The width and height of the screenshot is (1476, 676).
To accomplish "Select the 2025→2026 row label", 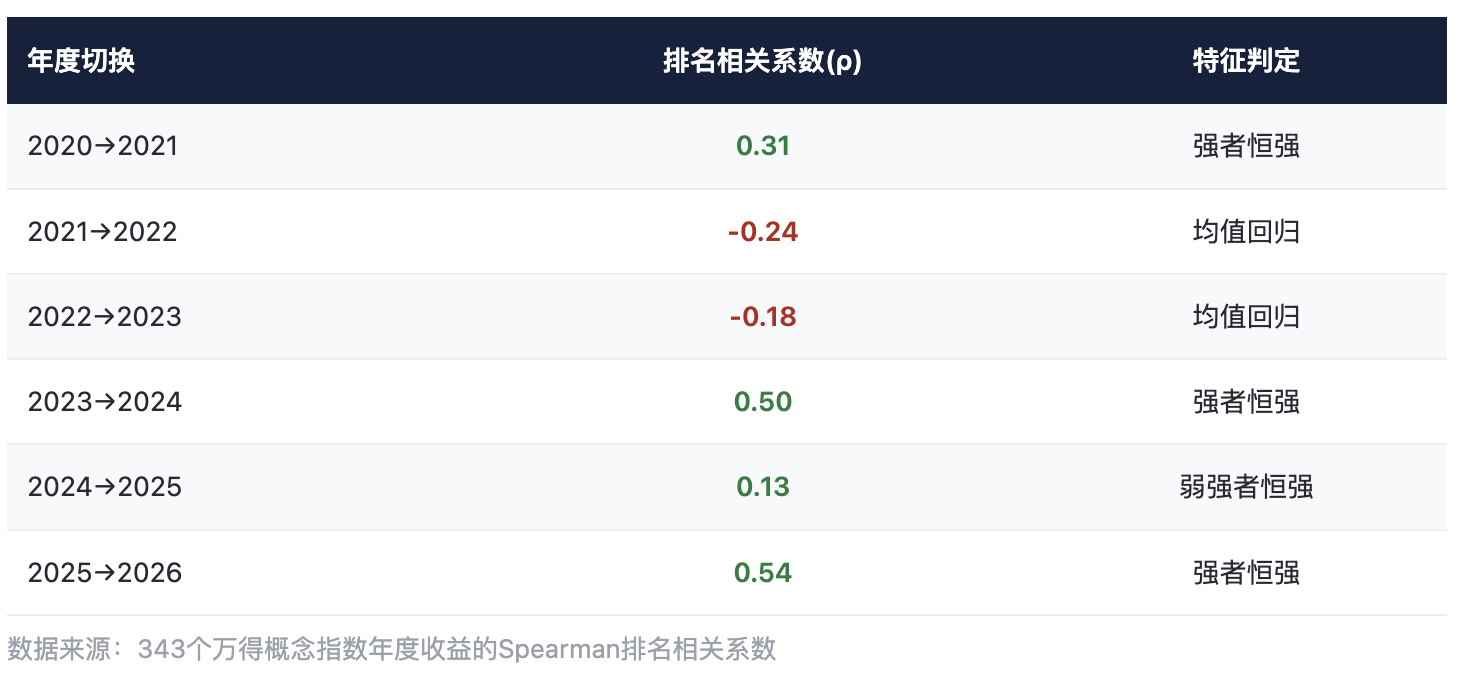I will (105, 573).
